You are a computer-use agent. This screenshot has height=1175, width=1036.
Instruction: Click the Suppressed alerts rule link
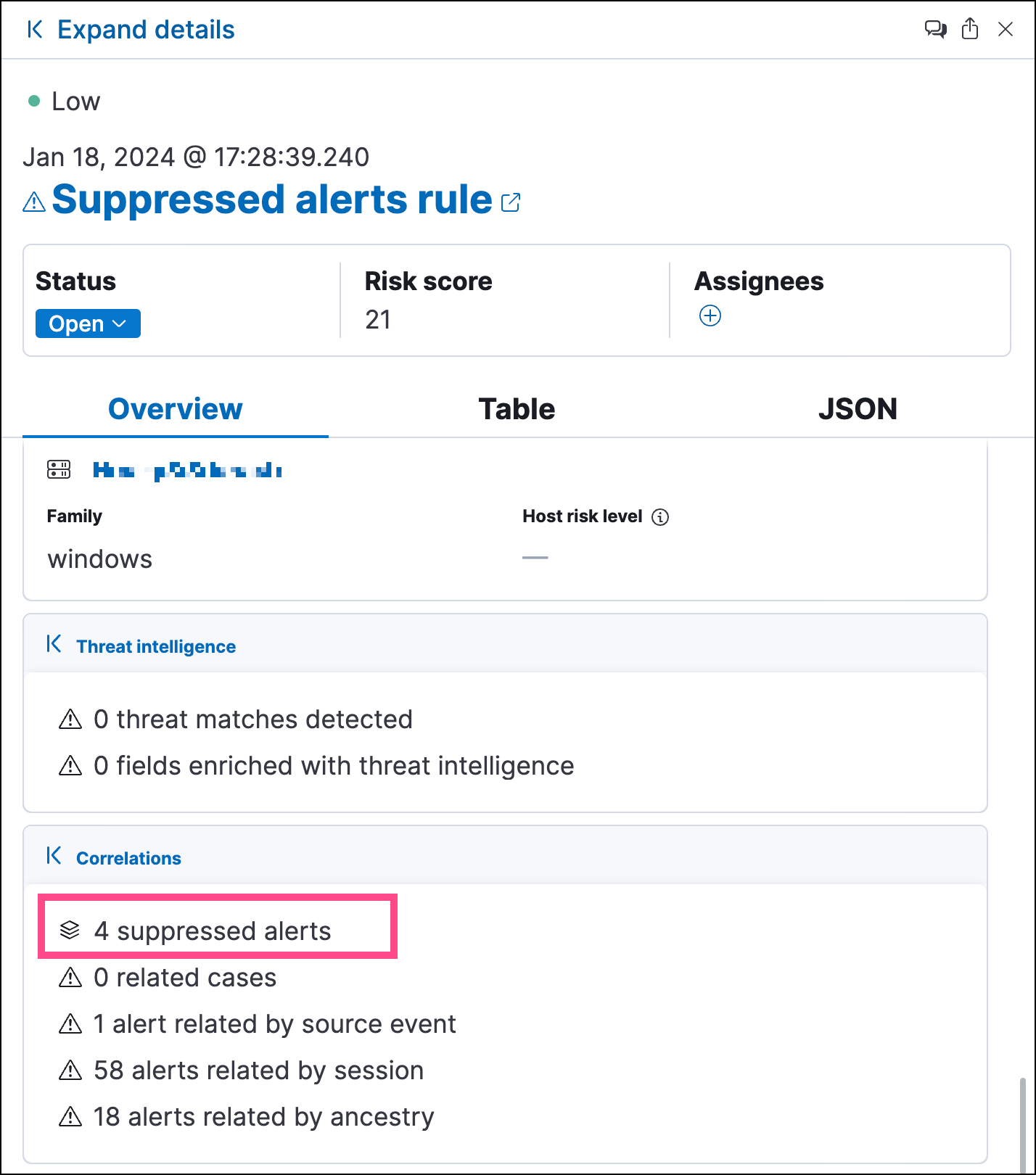272,200
